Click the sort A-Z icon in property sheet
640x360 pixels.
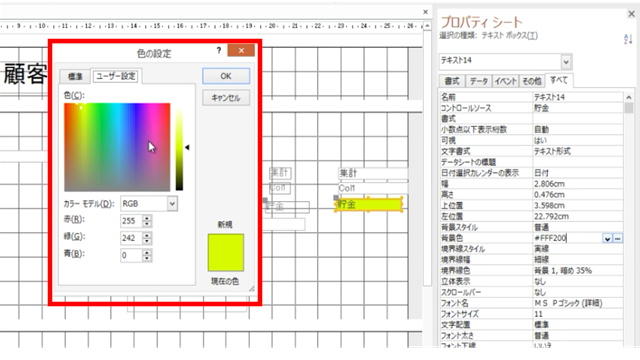point(627,40)
